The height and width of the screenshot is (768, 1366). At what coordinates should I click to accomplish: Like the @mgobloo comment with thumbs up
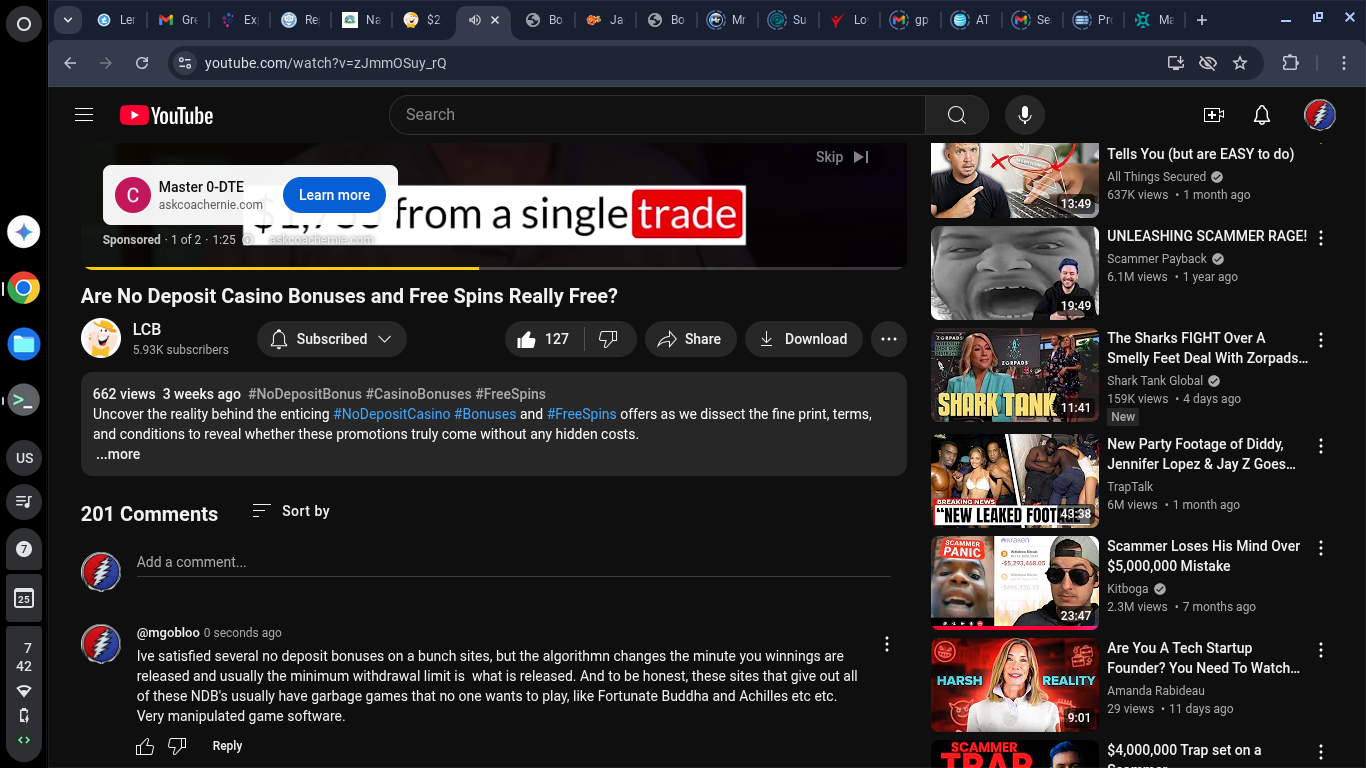[x=145, y=746]
